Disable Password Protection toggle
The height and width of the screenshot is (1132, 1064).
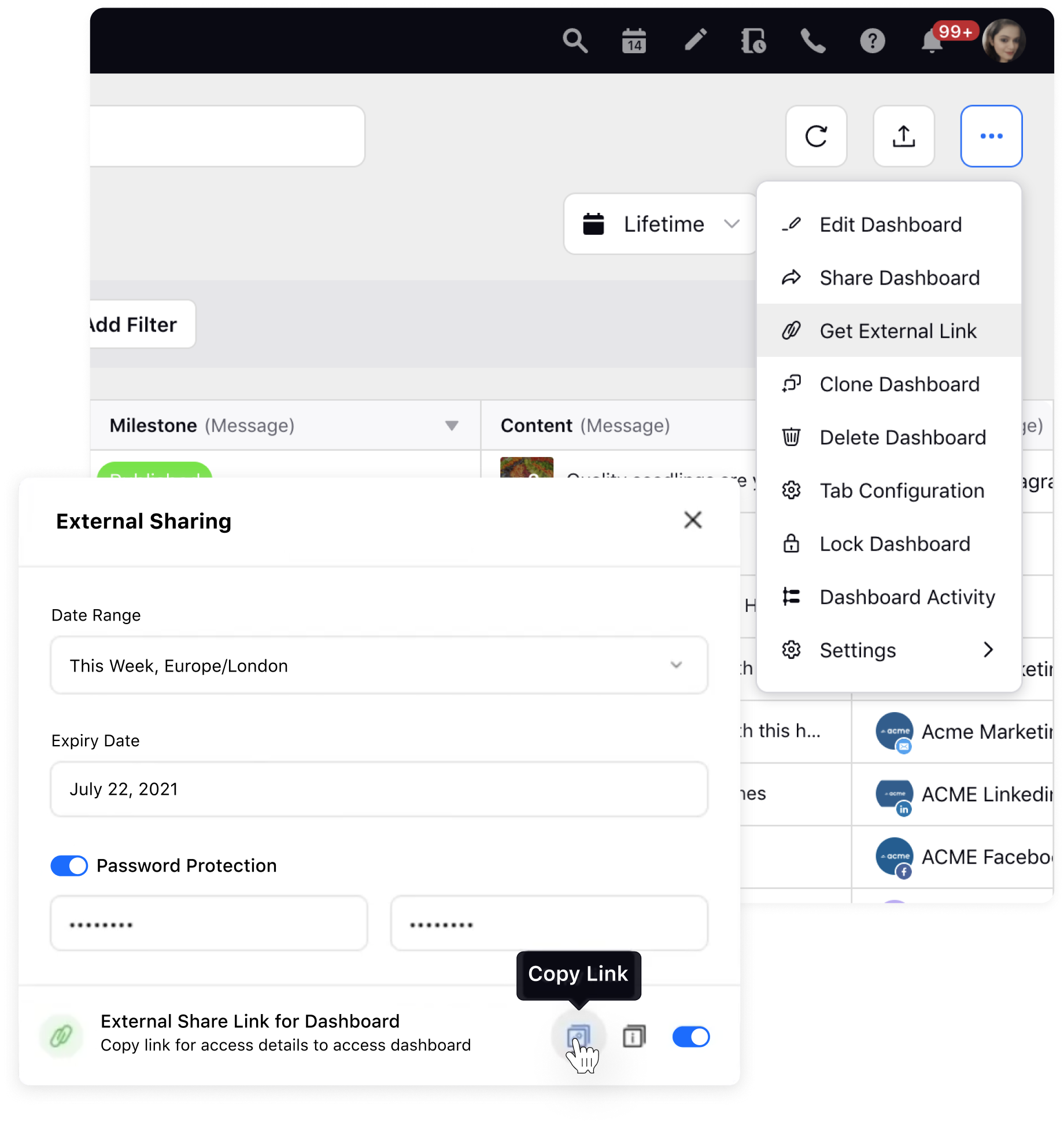pos(69,865)
